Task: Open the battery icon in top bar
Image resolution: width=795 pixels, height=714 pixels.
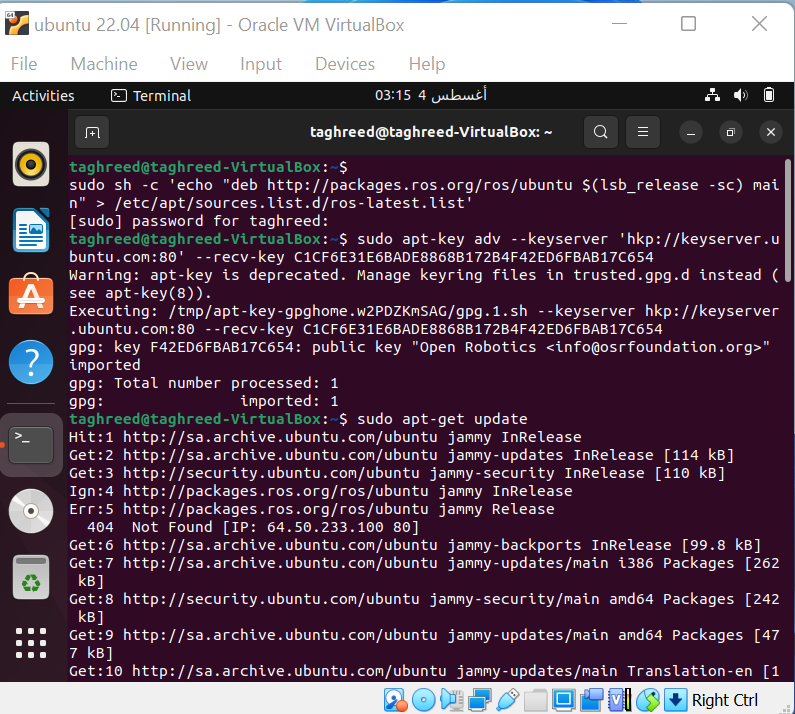Action: click(769, 95)
